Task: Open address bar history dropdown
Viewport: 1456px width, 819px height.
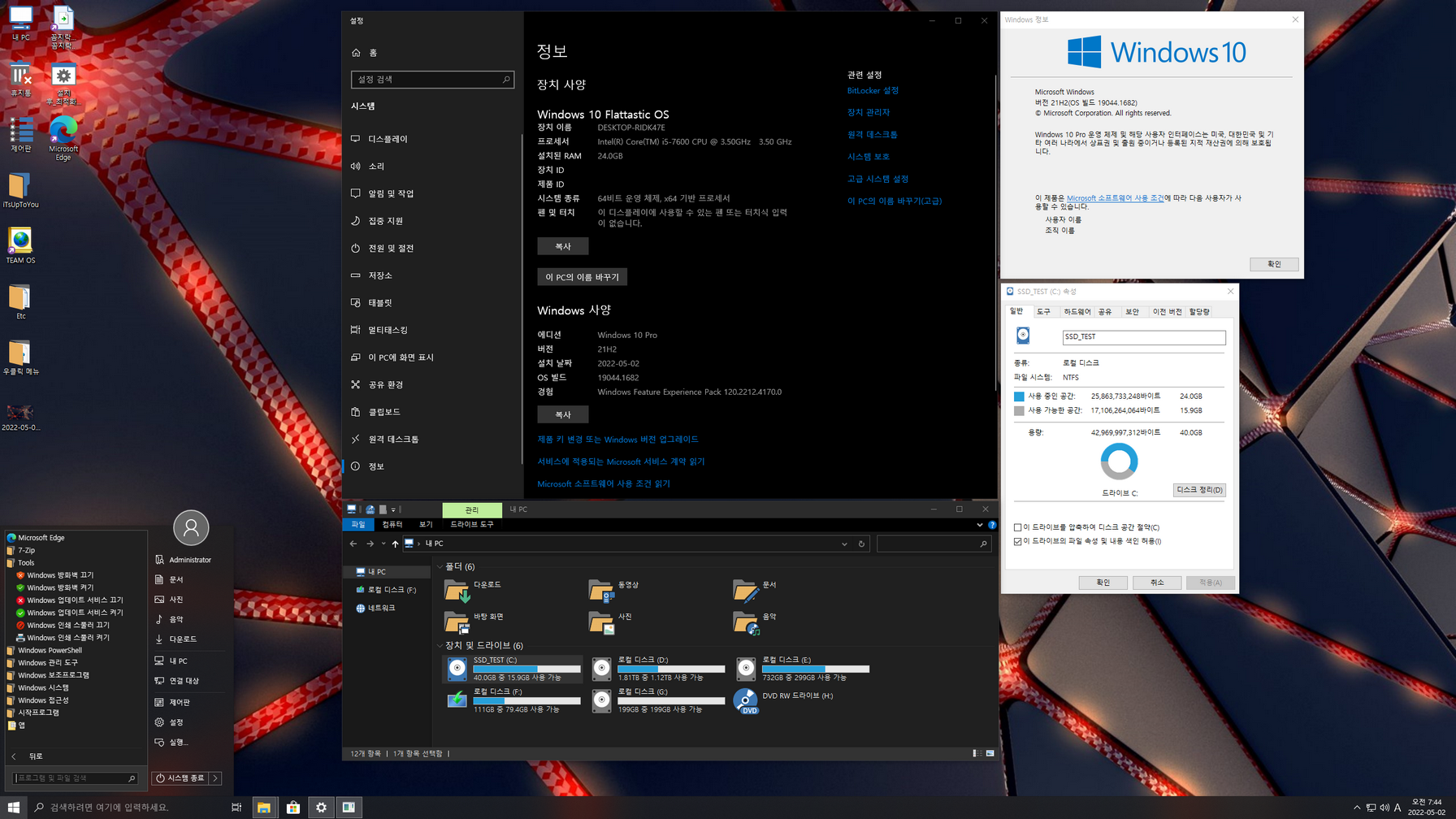Action: click(844, 544)
